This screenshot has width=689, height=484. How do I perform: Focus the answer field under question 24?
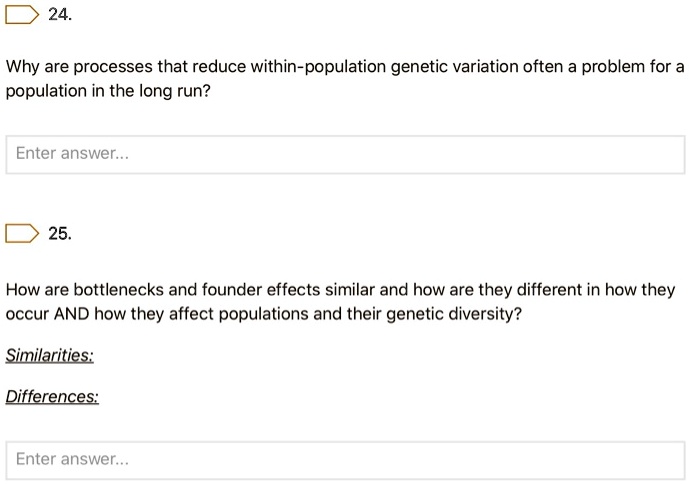345,154
